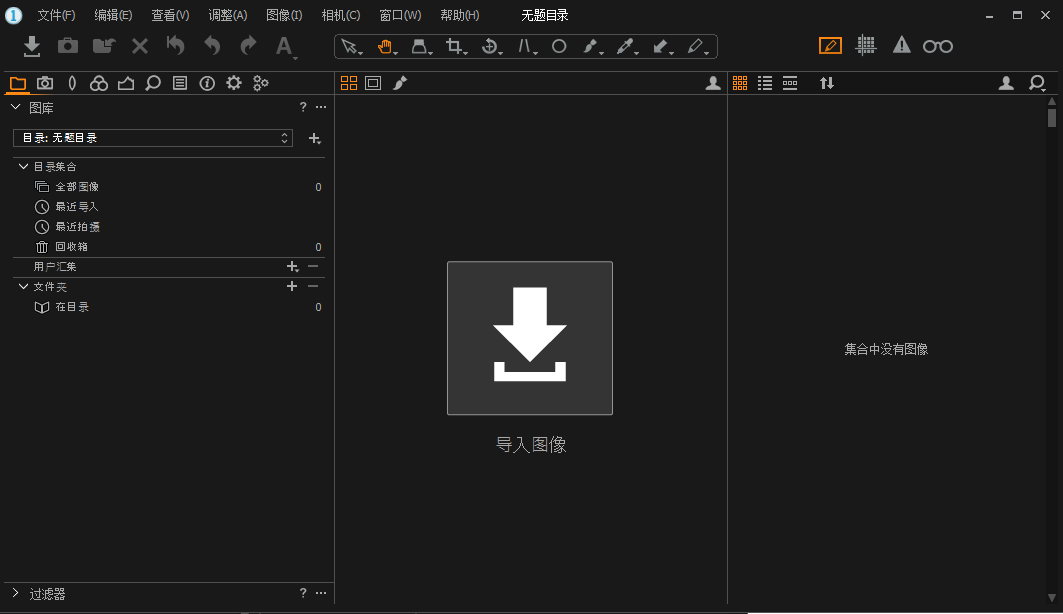Select the Keystone tool
This screenshot has height=614, width=1063.
526,46
